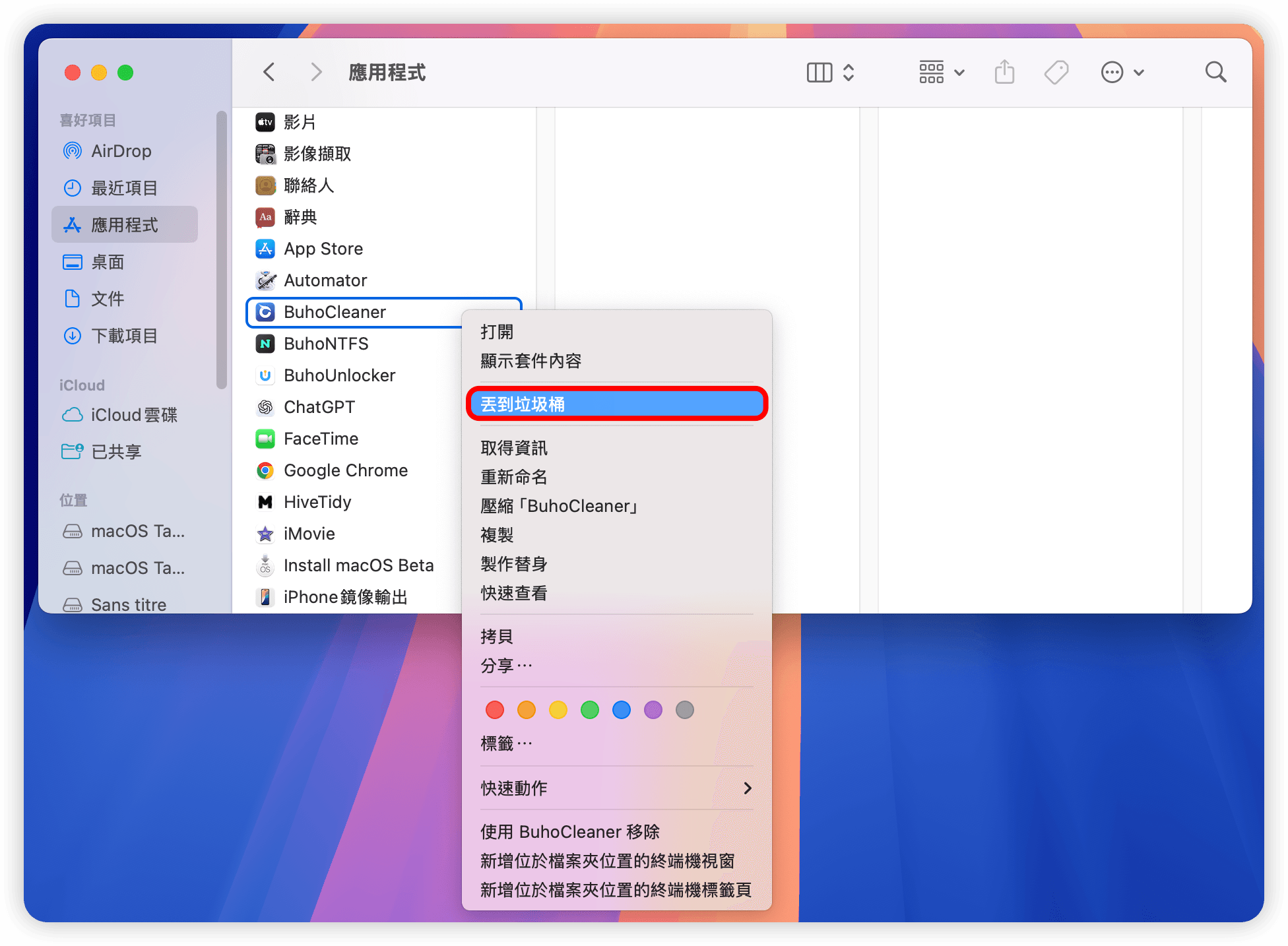Image resolution: width=1288 pixels, height=946 pixels.
Task: Click the search magnifier icon
Action: coord(1215,72)
